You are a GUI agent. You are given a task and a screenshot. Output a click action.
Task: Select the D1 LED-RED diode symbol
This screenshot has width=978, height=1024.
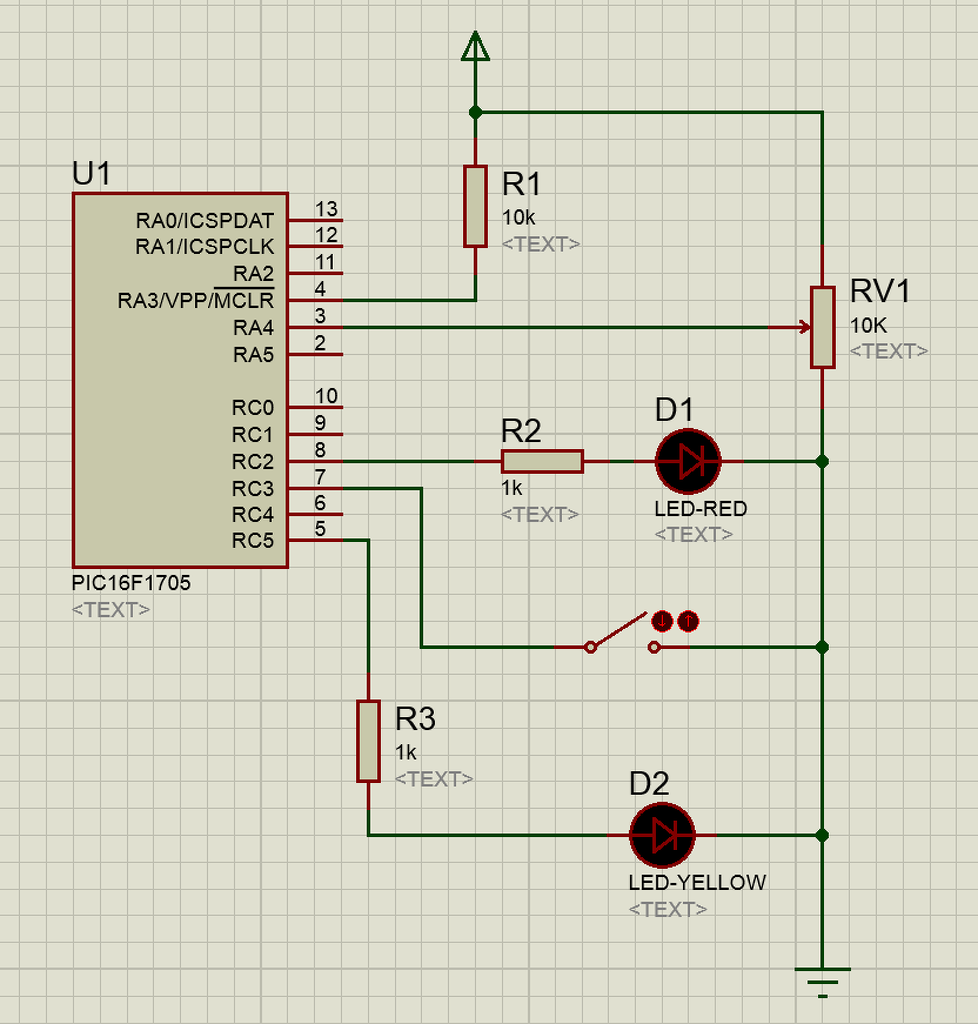[688, 462]
